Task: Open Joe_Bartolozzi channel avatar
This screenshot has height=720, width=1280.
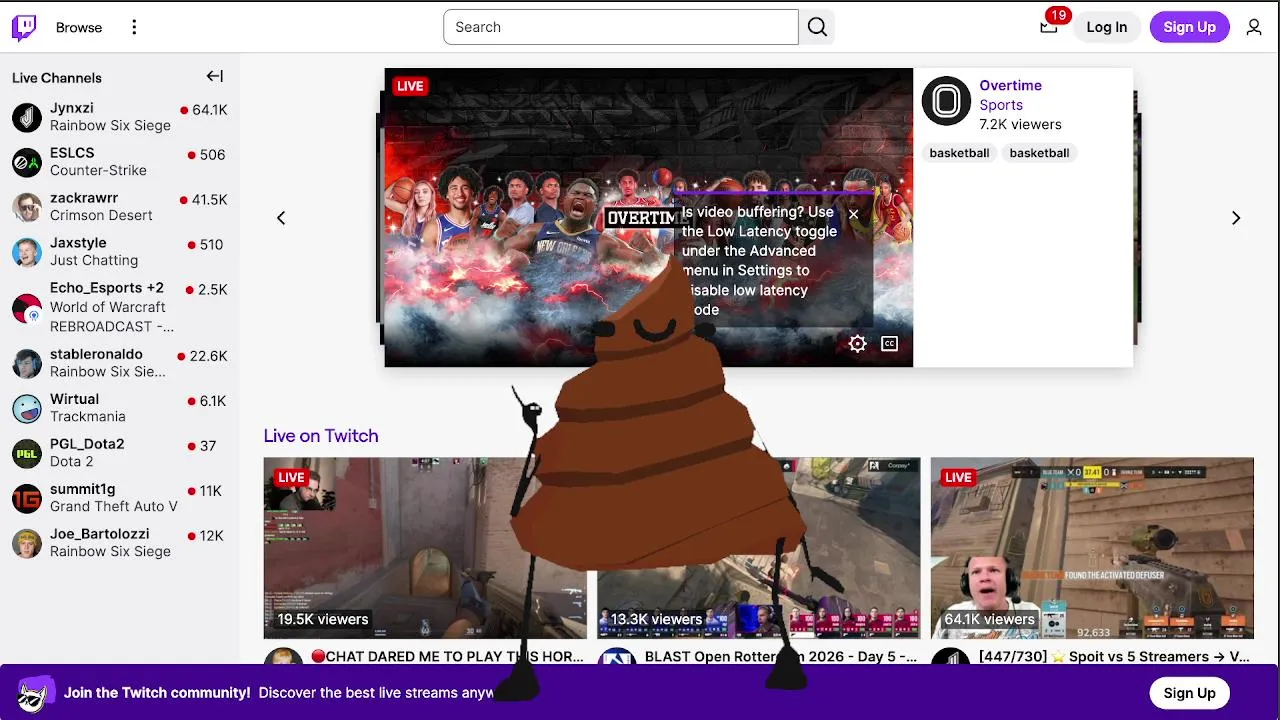Action: click(x=27, y=543)
